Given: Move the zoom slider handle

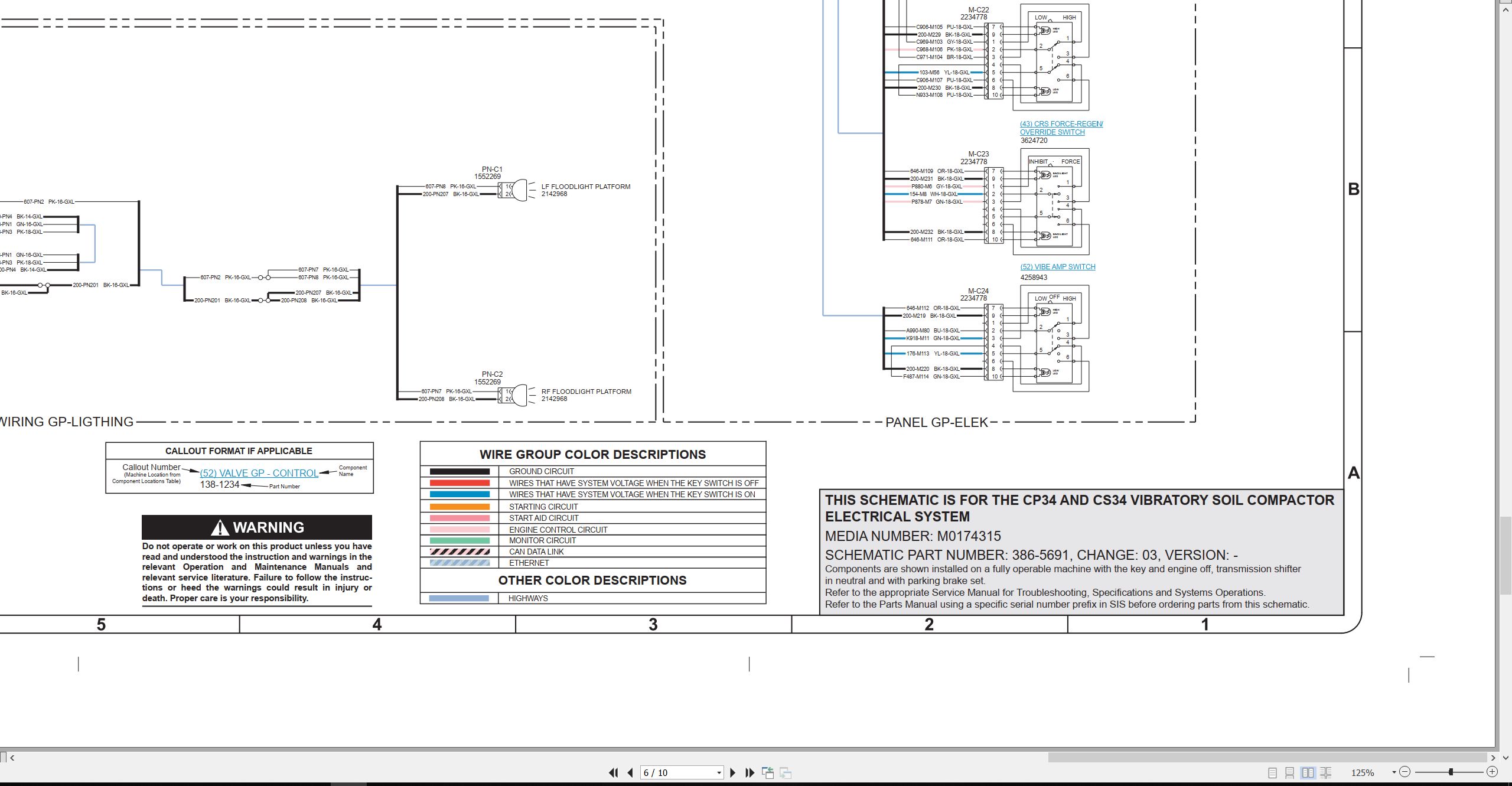Looking at the screenshot, I should pyautogui.click(x=1451, y=772).
